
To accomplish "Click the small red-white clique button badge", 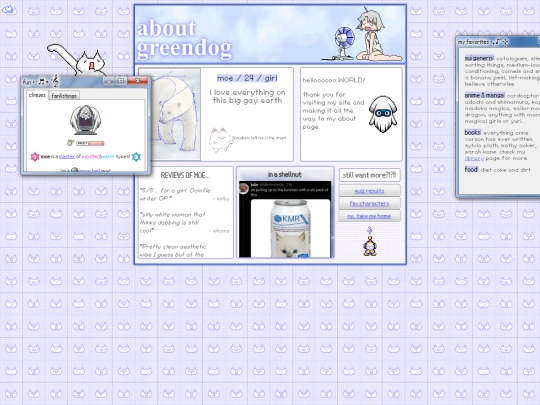I will [90, 143].
